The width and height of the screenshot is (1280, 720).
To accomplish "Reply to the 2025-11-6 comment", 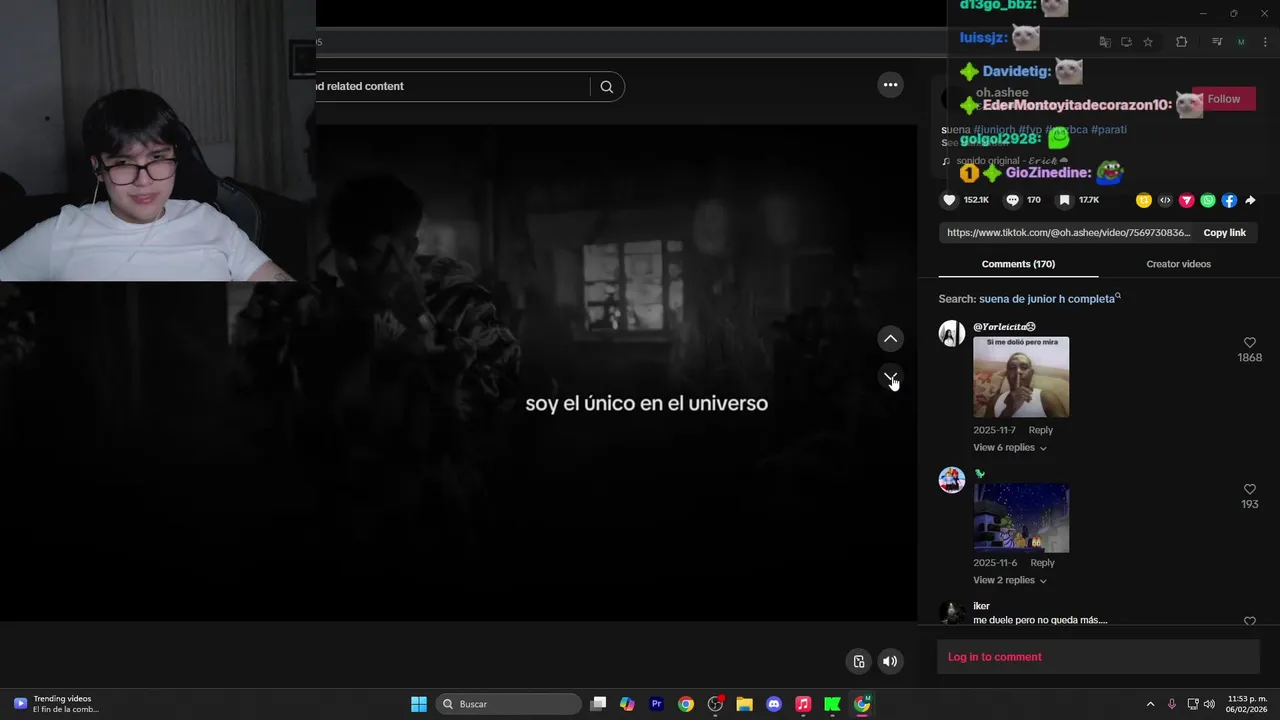I will pyautogui.click(x=1042, y=563).
